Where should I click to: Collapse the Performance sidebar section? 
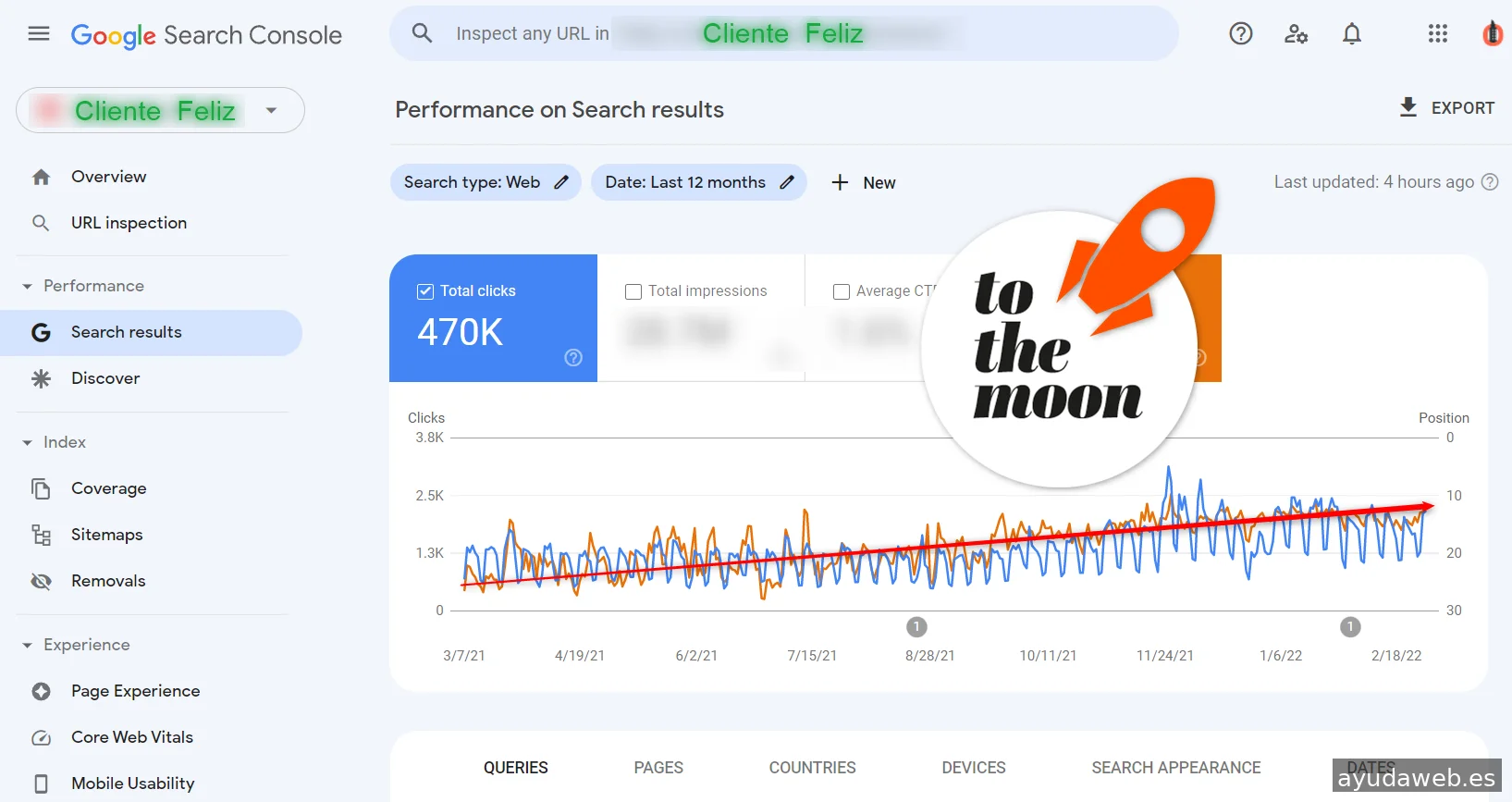pyautogui.click(x=28, y=287)
